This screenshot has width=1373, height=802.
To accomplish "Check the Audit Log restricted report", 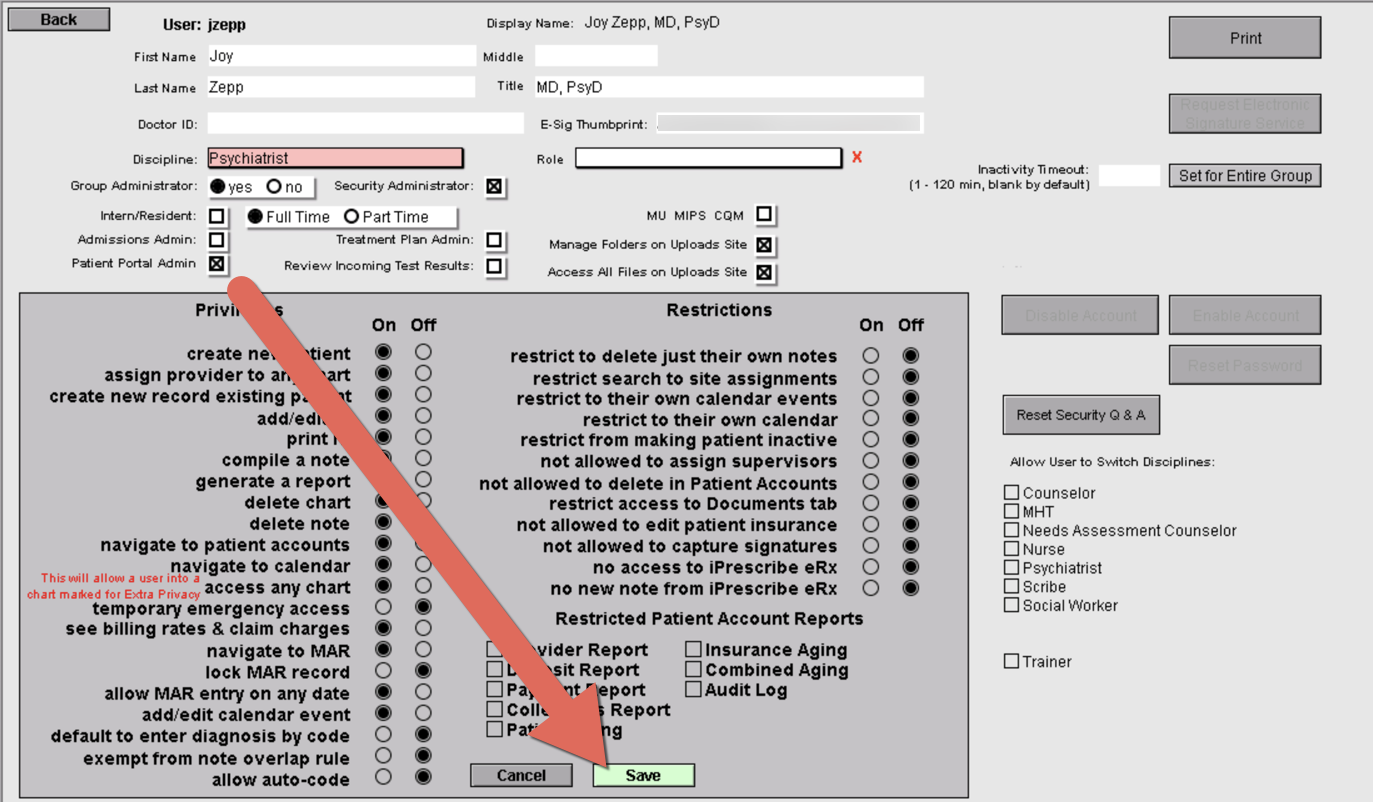I will pyautogui.click(x=694, y=689).
